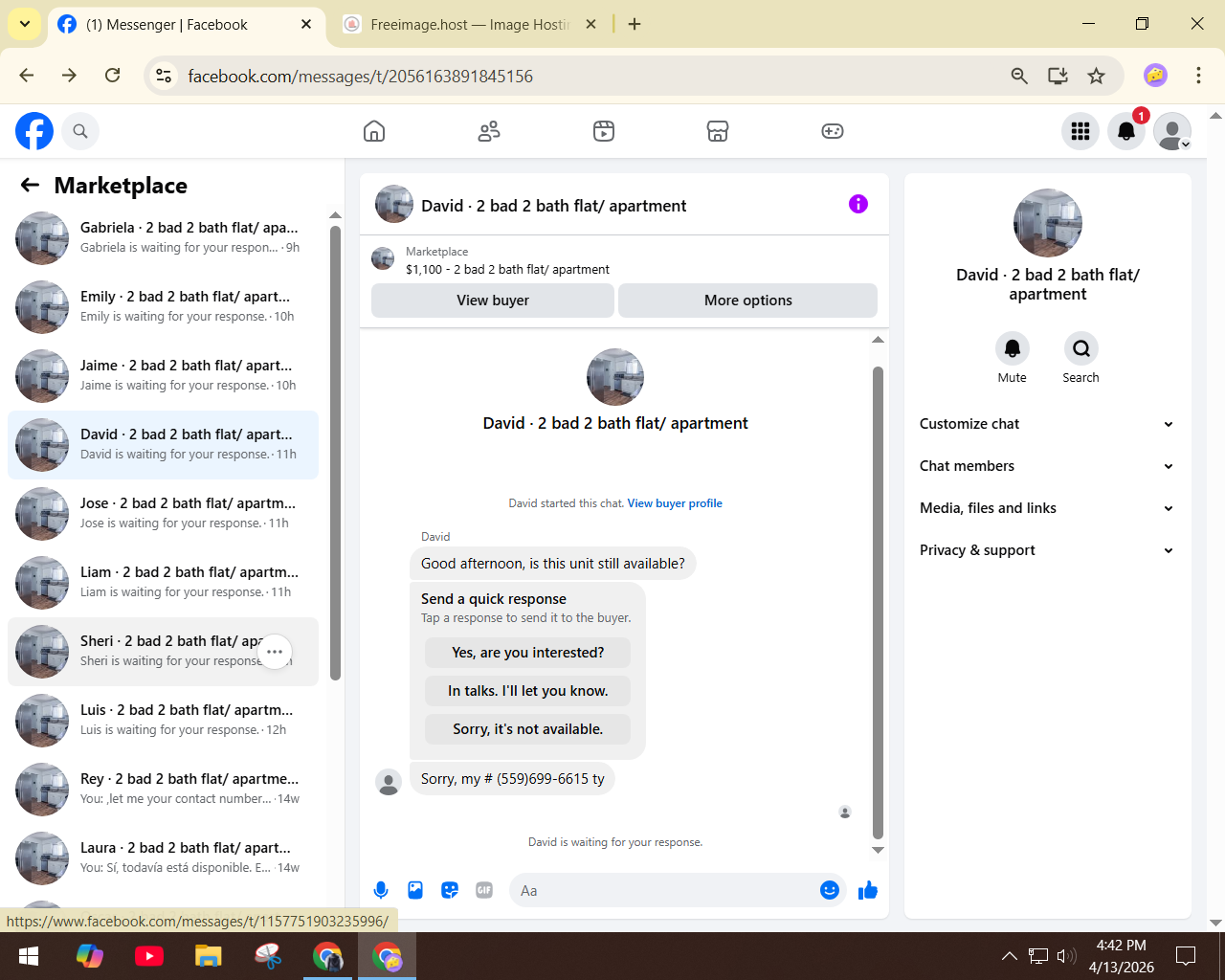Send quick response 'Yes, are you interested?'
This screenshot has height=980, width=1225.
[x=528, y=653]
